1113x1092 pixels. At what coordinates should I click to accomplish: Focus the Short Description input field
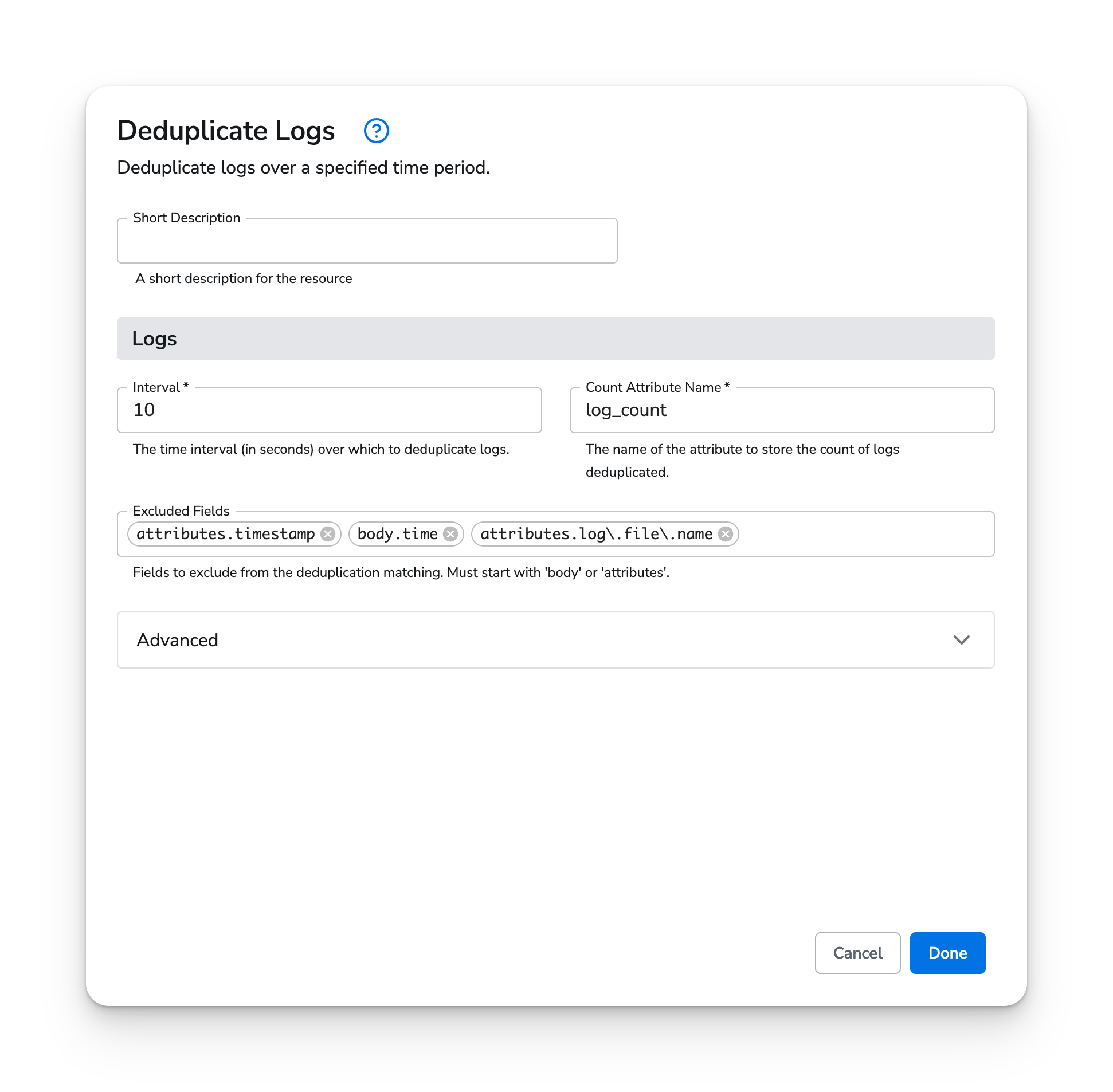(367, 241)
